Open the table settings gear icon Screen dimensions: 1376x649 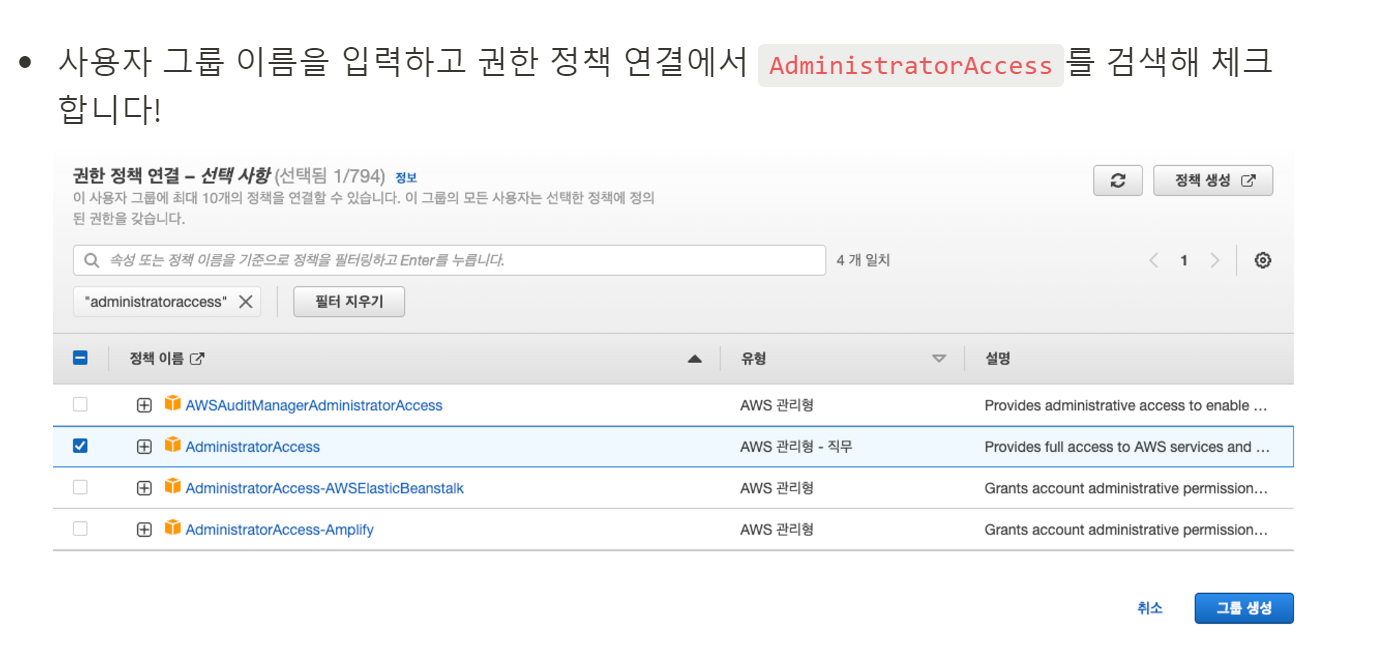1263,260
